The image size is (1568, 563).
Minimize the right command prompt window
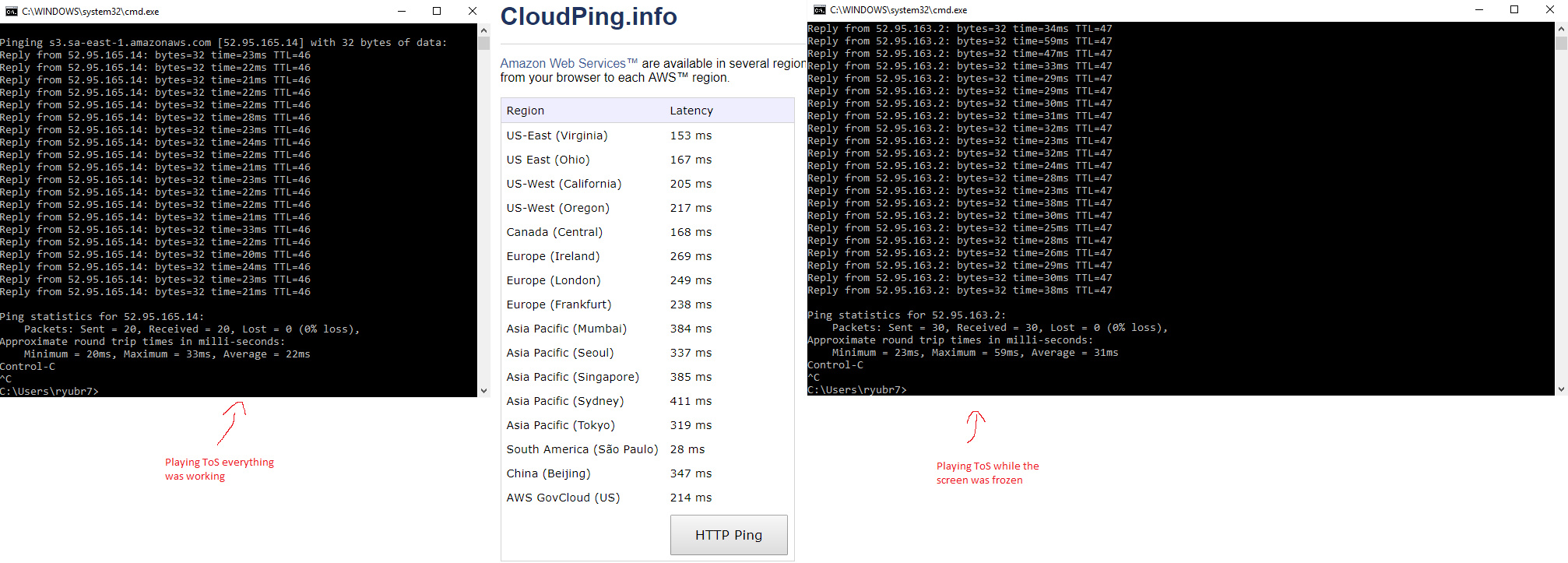coord(1479,10)
